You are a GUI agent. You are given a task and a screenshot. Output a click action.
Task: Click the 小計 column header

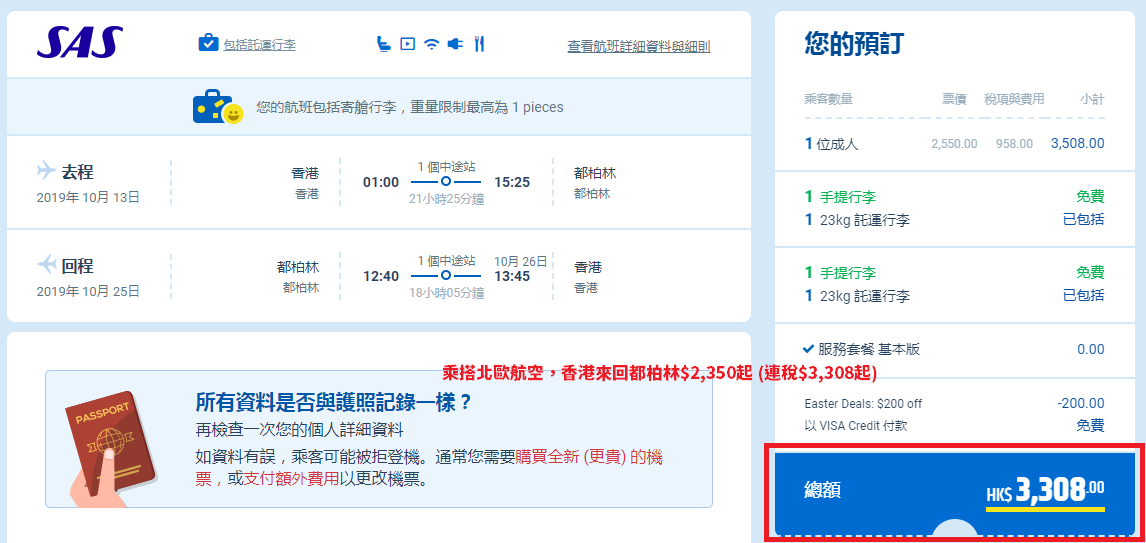(1093, 99)
